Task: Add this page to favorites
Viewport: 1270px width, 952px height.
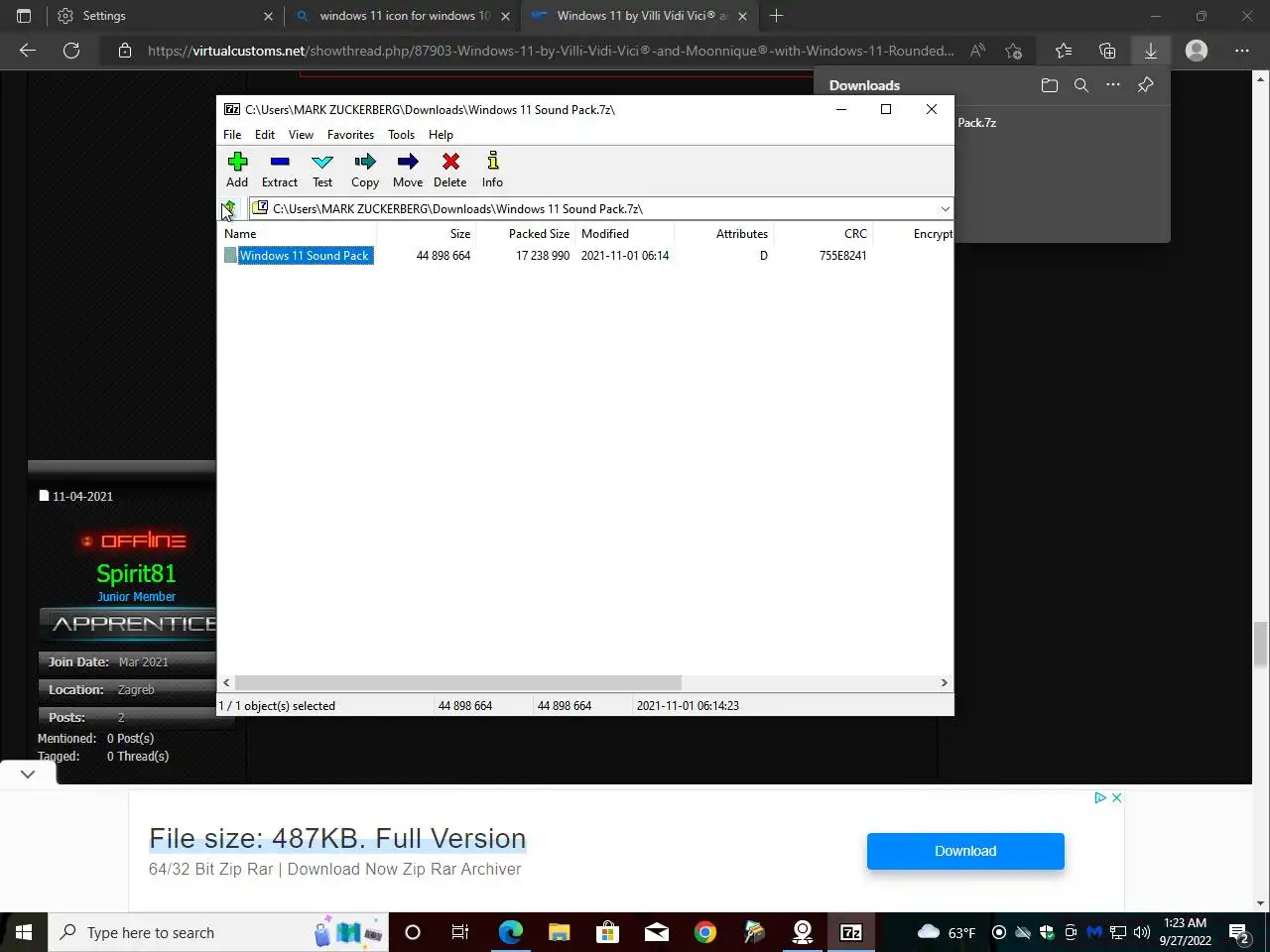Action: pyautogui.click(x=1013, y=51)
